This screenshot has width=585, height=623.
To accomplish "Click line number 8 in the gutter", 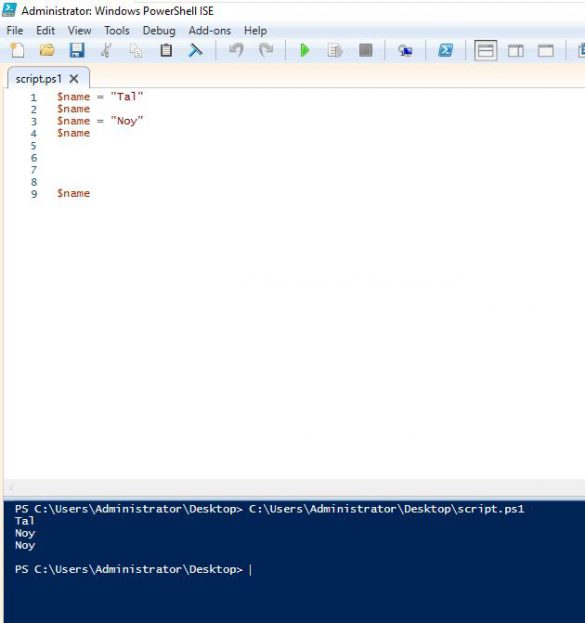I will coord(34,182).
